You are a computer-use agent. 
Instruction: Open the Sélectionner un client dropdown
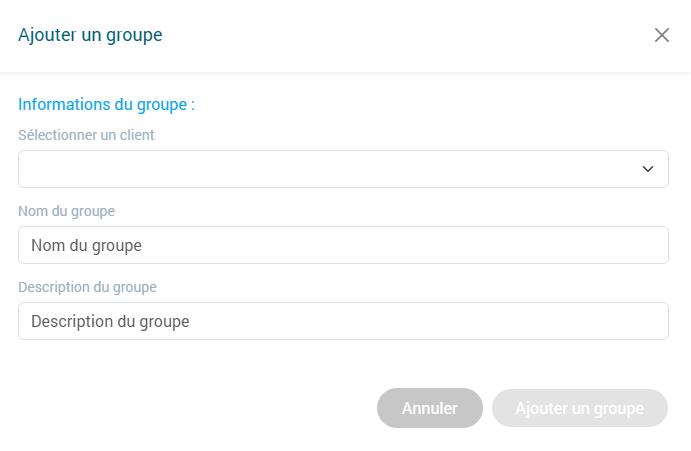click(343, 169)
